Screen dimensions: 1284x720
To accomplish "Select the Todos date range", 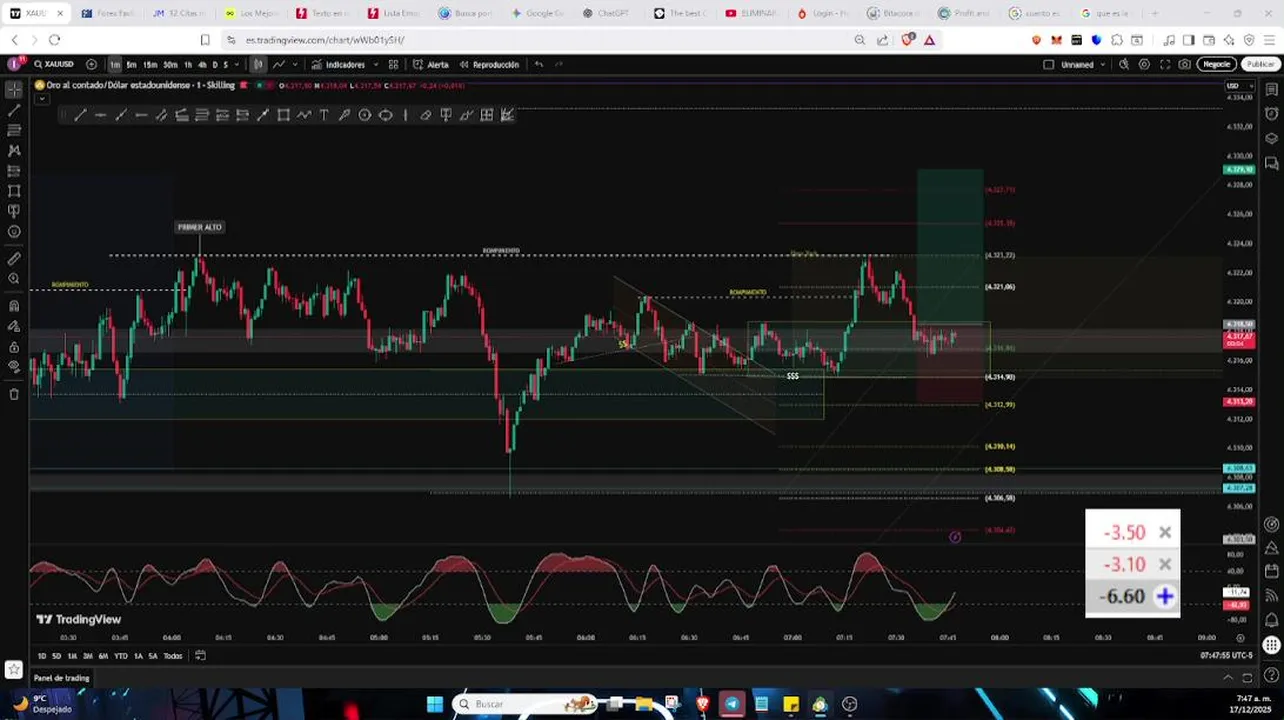I will [173, 656].
